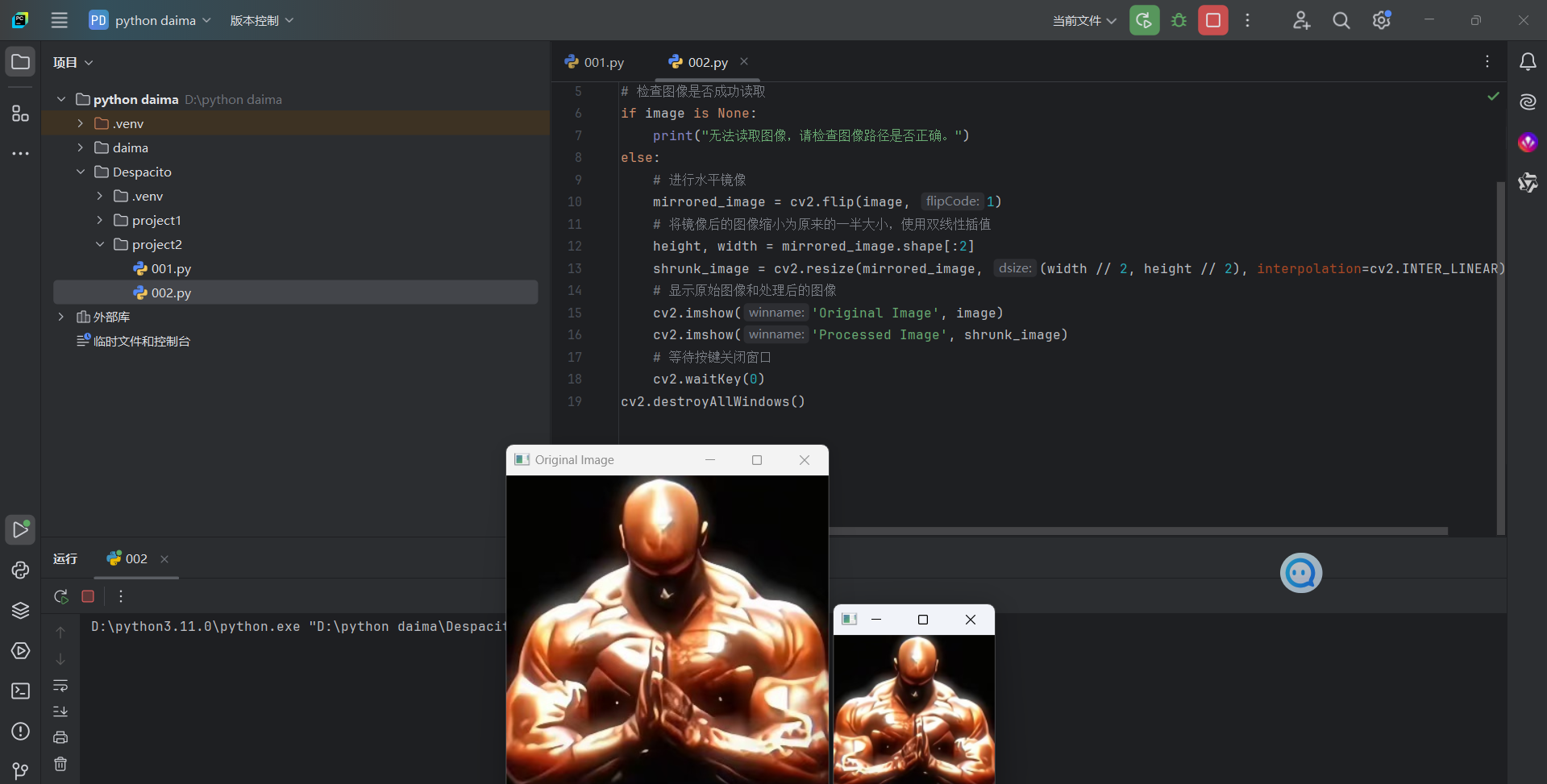Select the 002 run tab
The height and width of the screenshot is (784, 1547).
[x=127, y=558]
